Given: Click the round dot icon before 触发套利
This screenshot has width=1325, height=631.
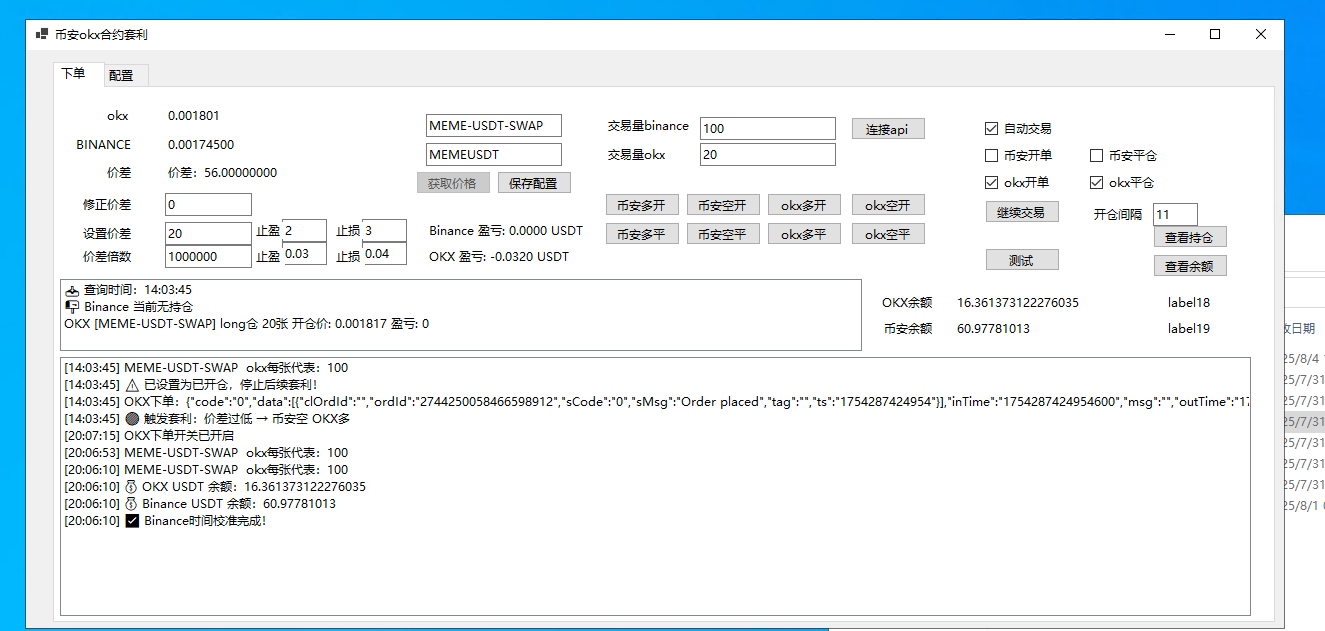Looking at the screenshot, I should pyautogui.click(x=132, y=419).
